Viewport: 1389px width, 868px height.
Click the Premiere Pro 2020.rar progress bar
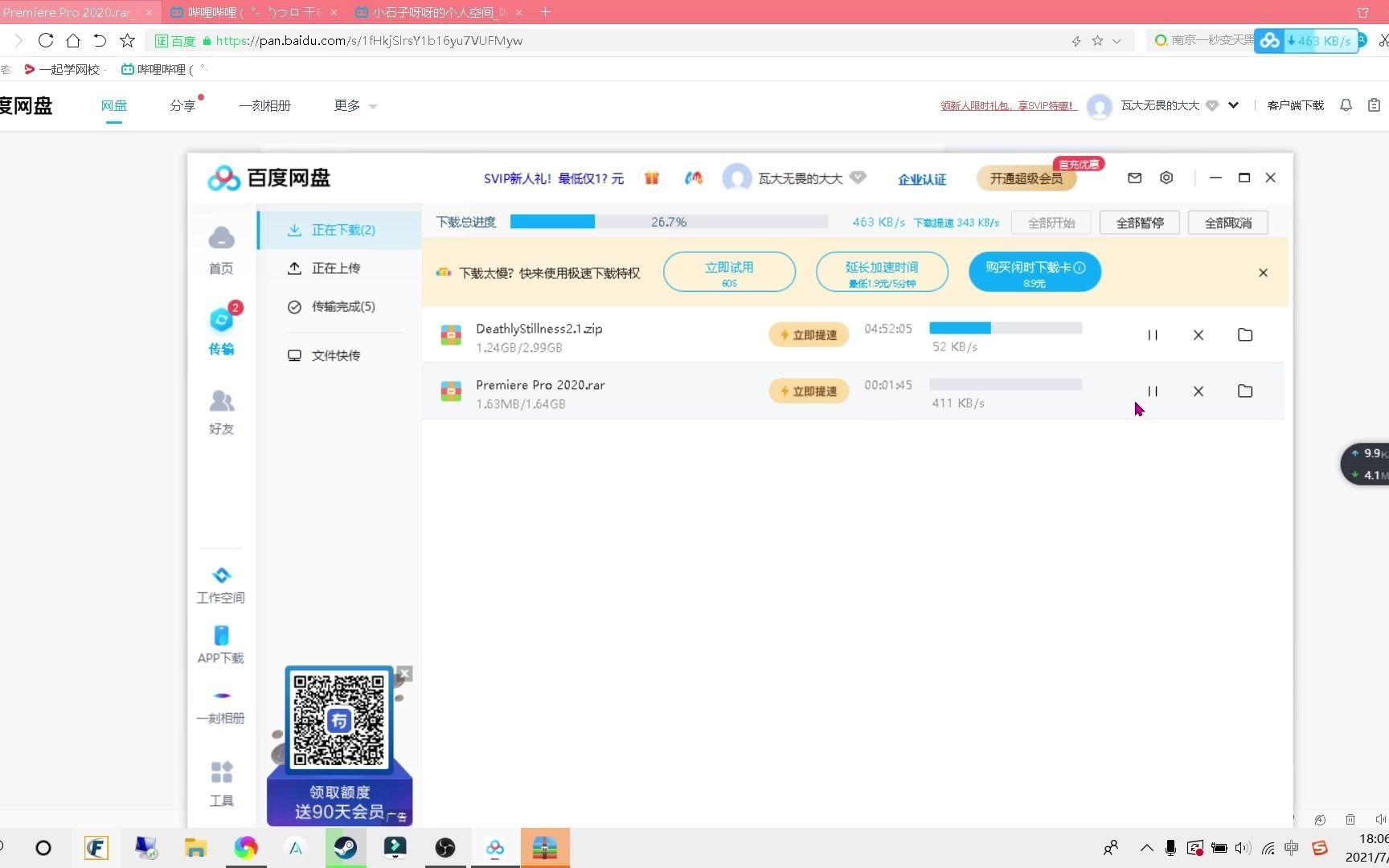[x=1006, y=384]
